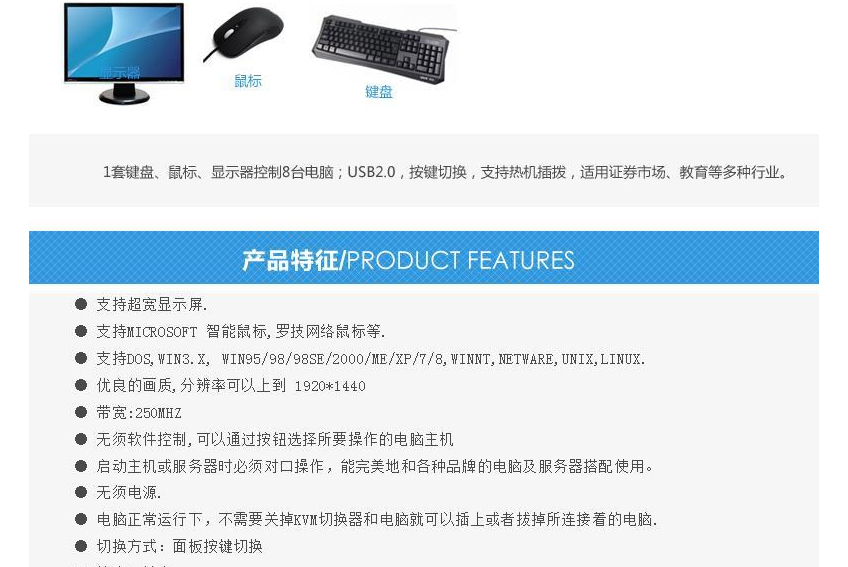Click the bullet beside 启动主机或服务器 line
This screenshot has width=848, height=567.
pos(81,466)
